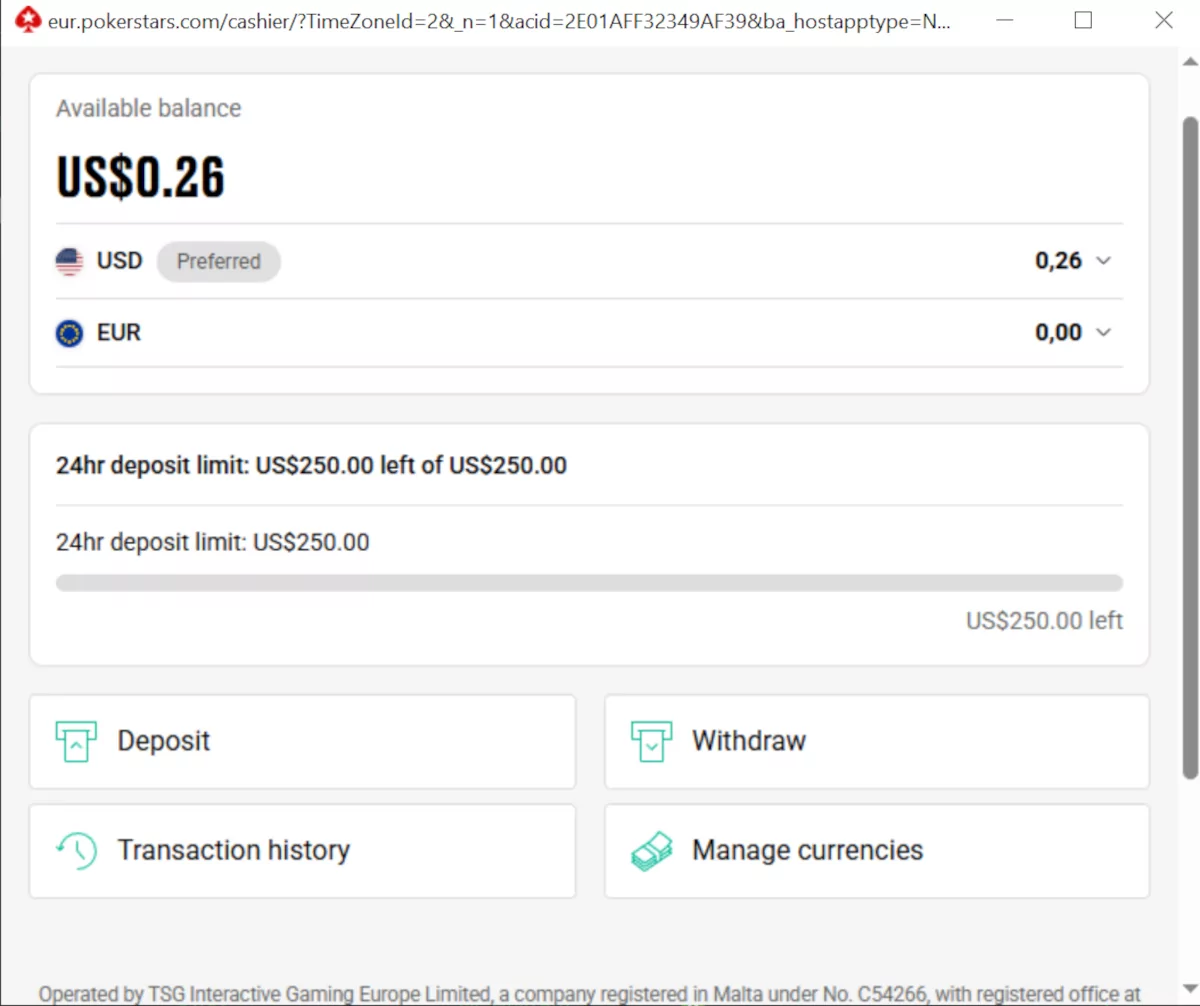The height and width of the screenshot is (1006, 1200).
Task: Expand the USD balance chevron
Action: (x=1103, y=261)
